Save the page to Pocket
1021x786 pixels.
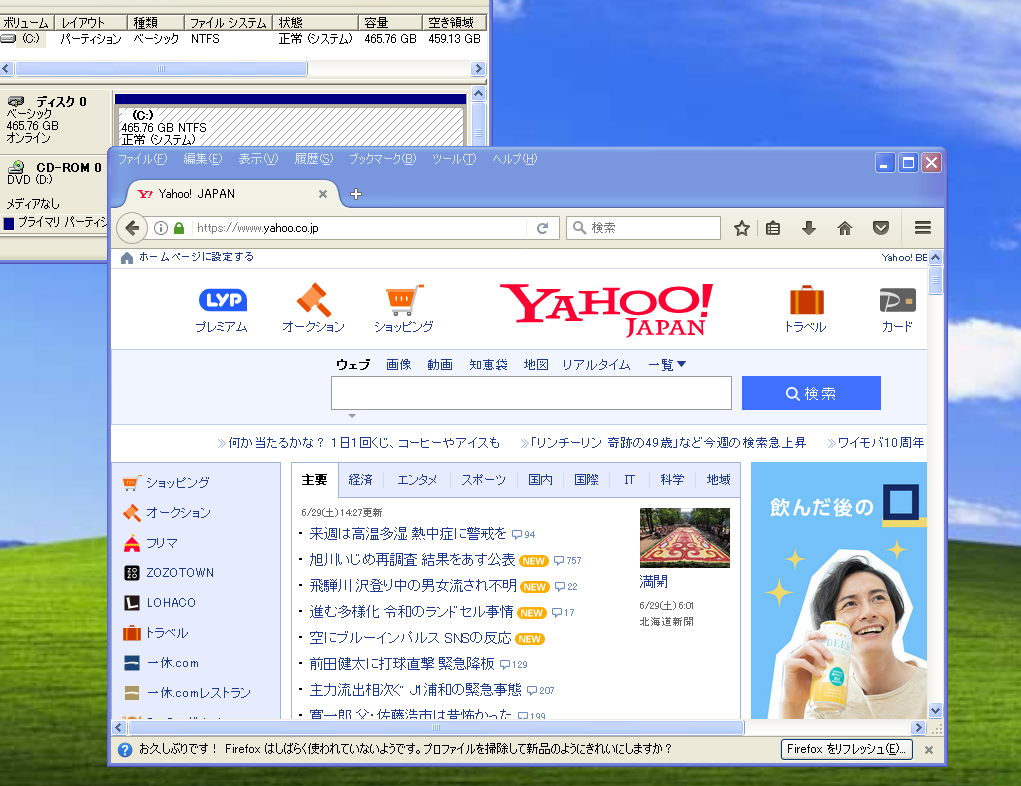(880, 228)
